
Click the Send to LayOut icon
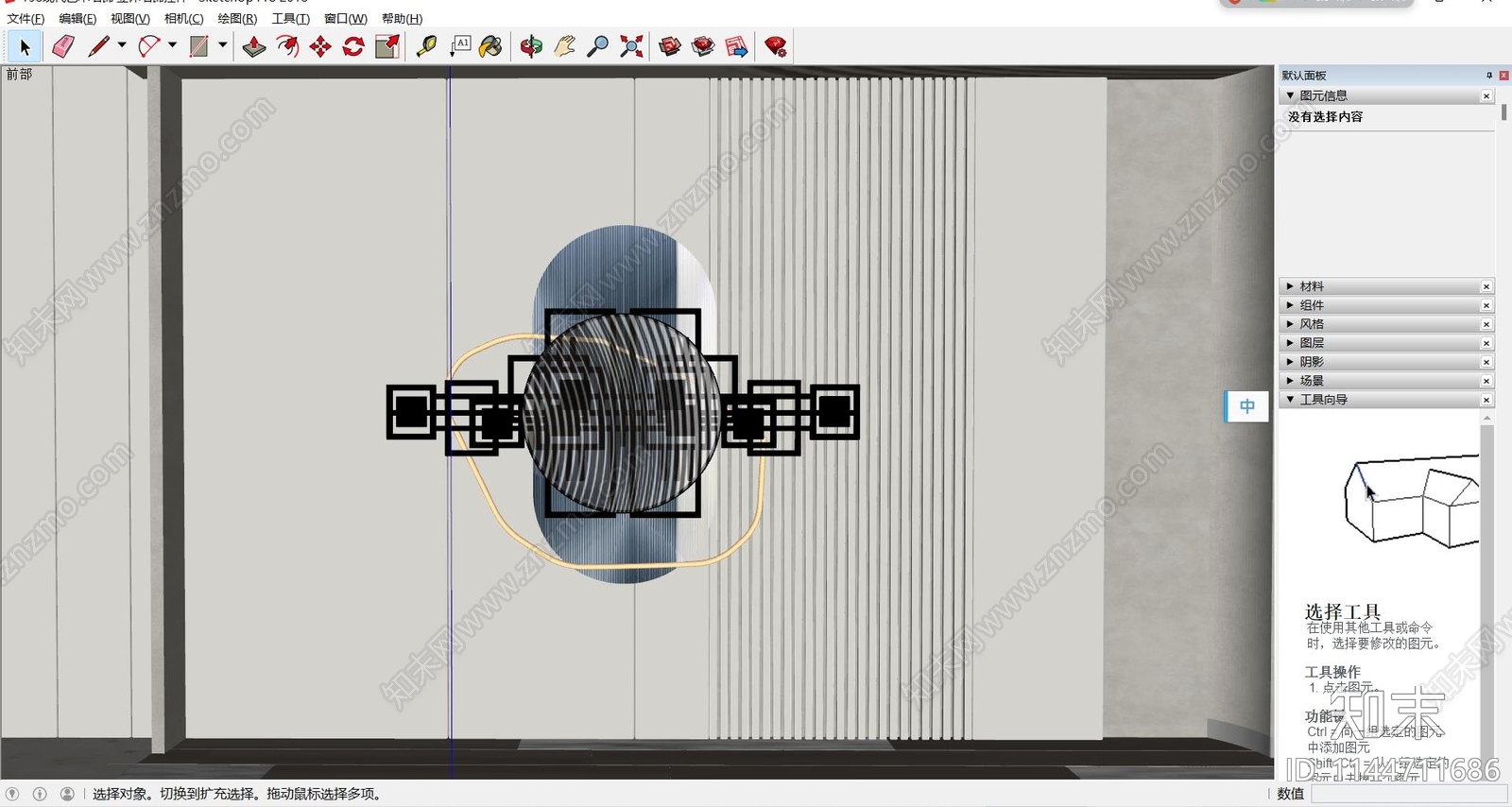(x=737, y=46)
